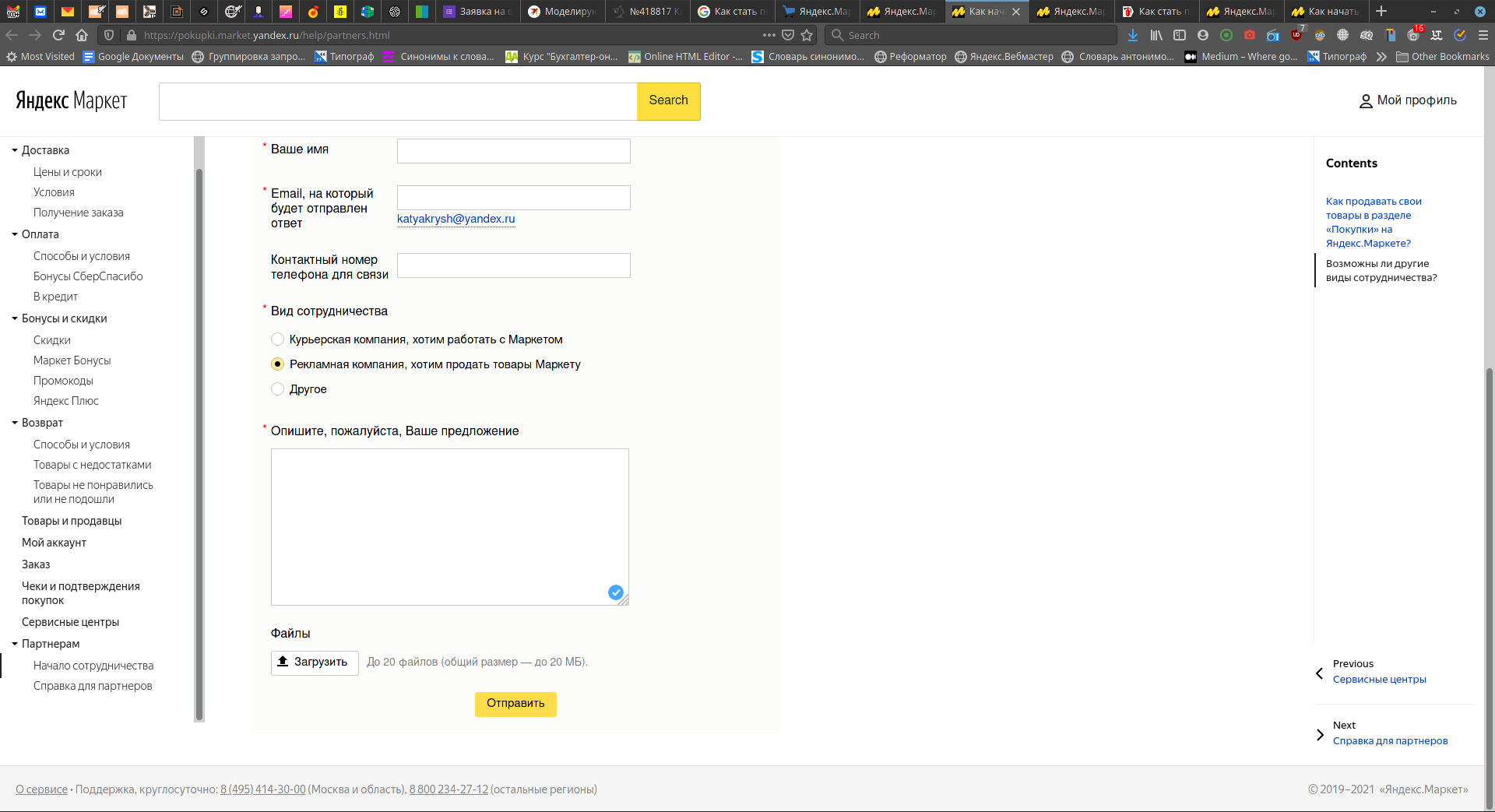
Task: Click the left navigation scrollbar
Action: click(x=199, y=444)
